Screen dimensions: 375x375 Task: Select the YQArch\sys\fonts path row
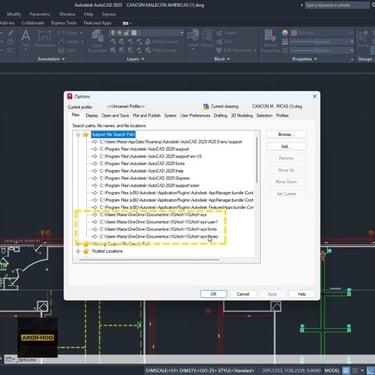tap(158, 229)
